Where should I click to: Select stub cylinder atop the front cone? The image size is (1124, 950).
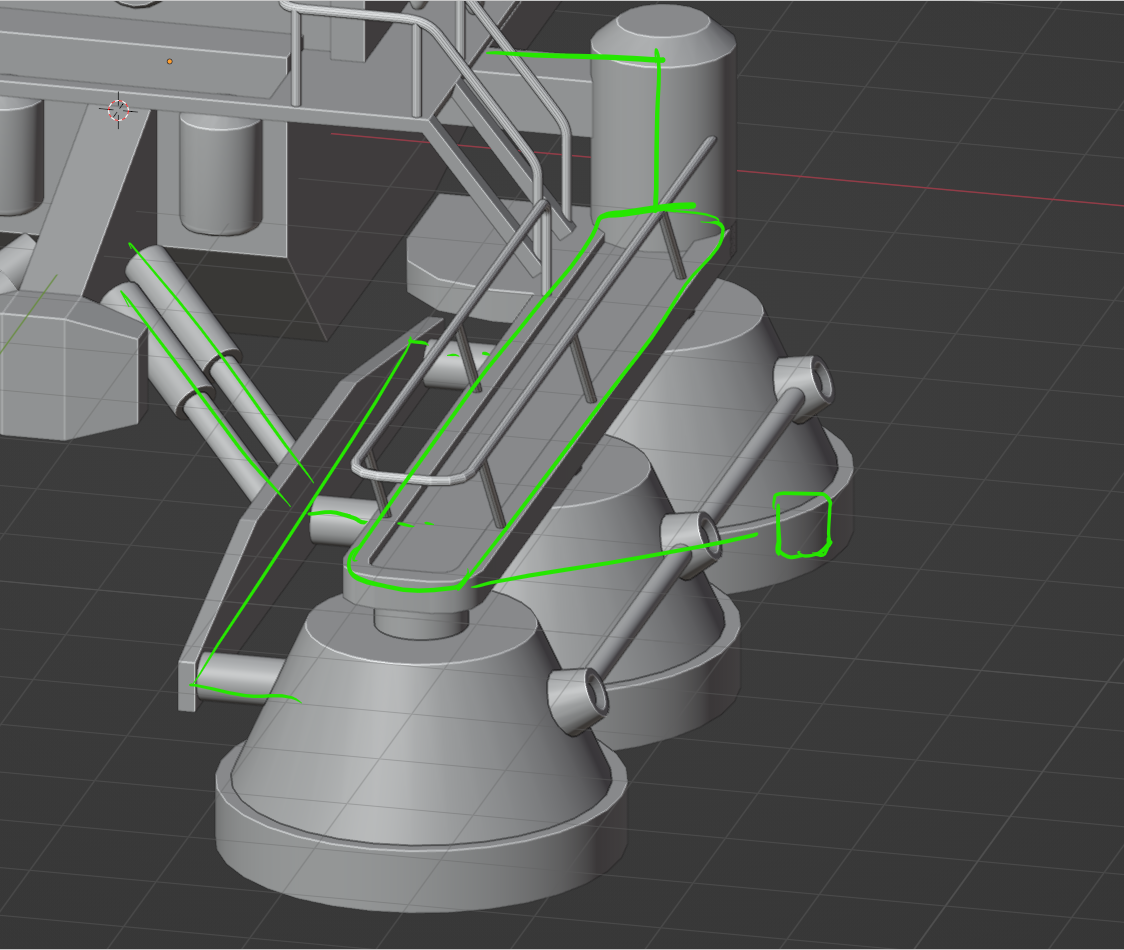418,621
